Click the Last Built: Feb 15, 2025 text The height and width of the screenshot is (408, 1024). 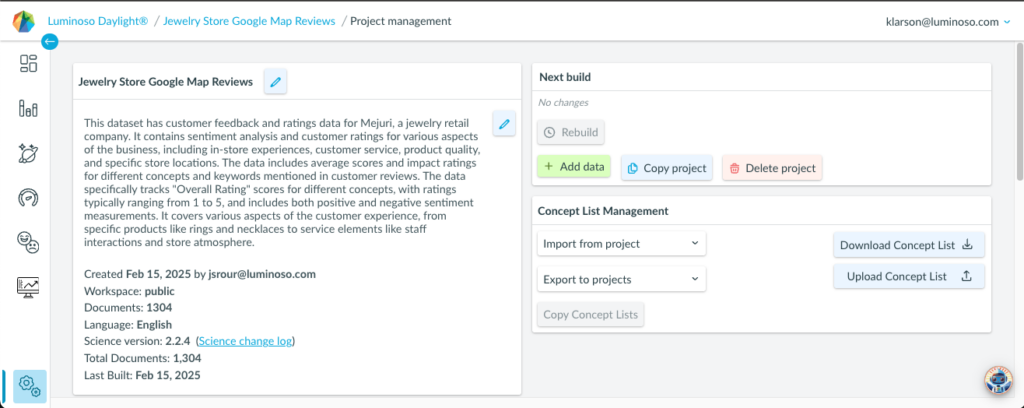[142, 375]
